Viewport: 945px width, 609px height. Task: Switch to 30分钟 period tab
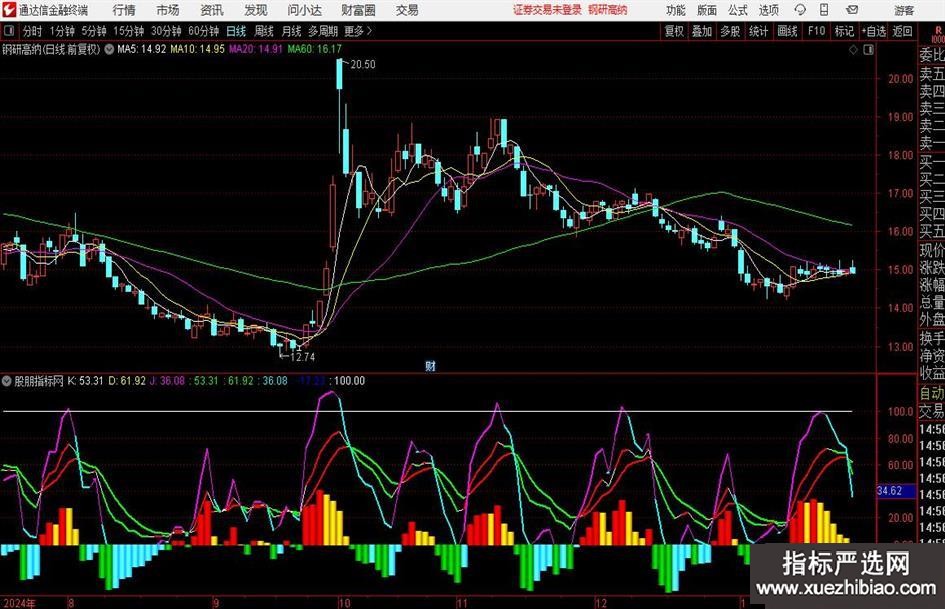pos(166,31)
